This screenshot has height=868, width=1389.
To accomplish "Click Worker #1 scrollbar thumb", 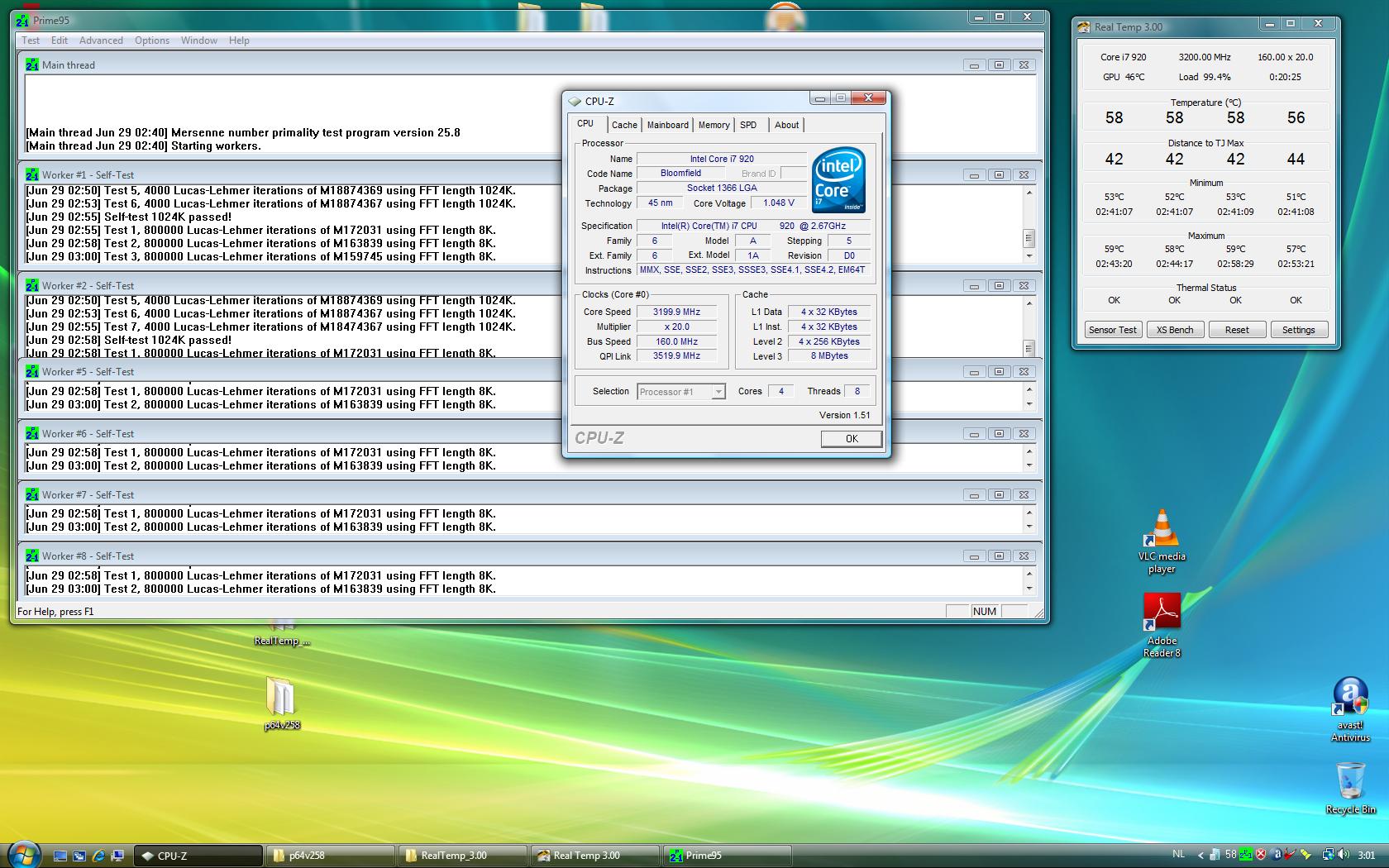I will (1029, 238).
